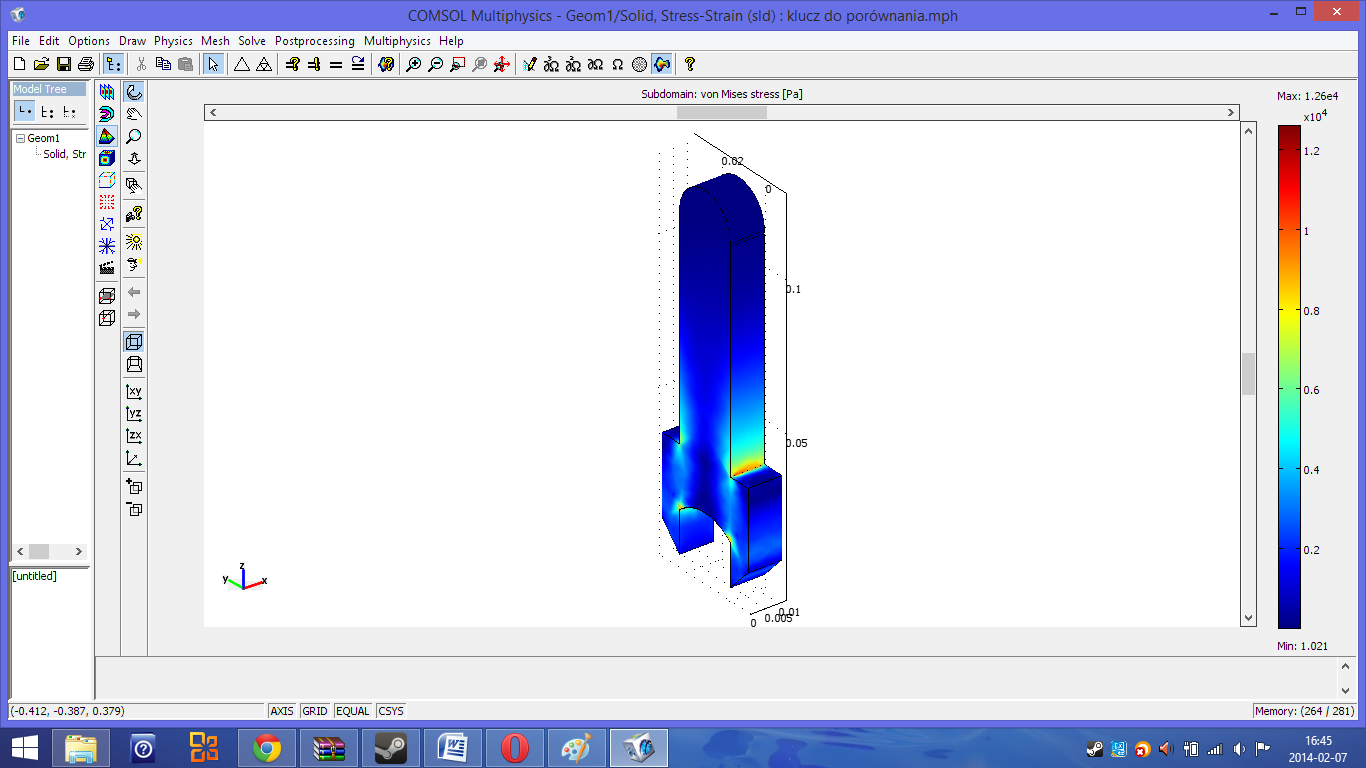Viewport: 1366px width, 768px height.
Task: Select the Pan hand tool
Action: 134,114
